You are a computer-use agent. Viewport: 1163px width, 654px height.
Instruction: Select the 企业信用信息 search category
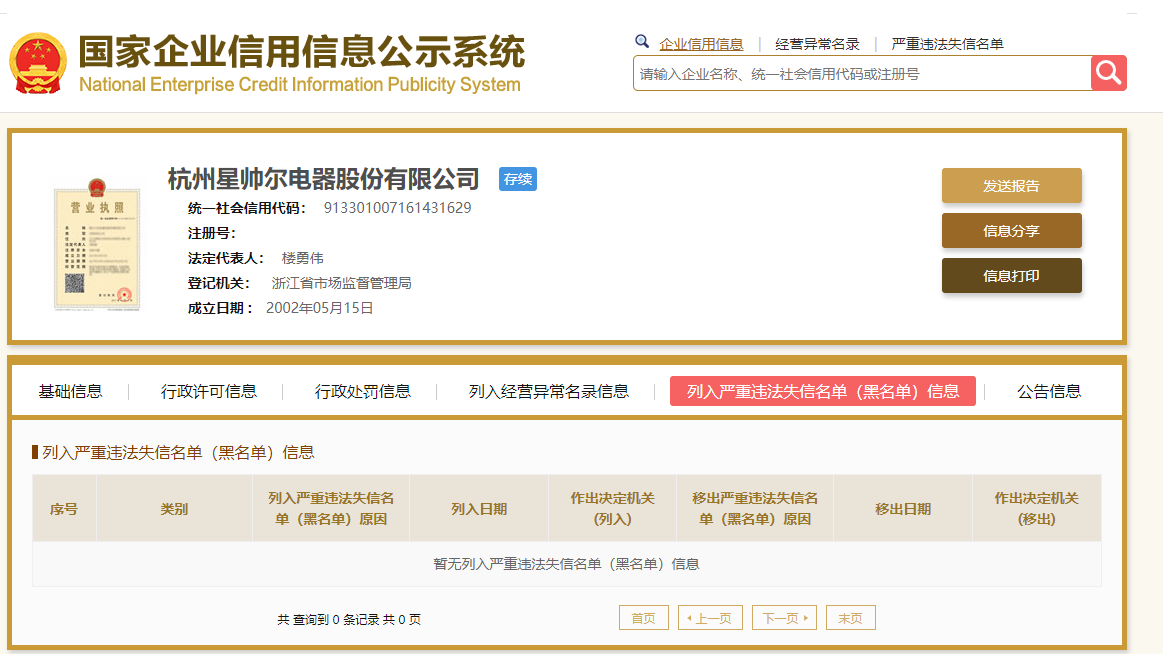701,44
